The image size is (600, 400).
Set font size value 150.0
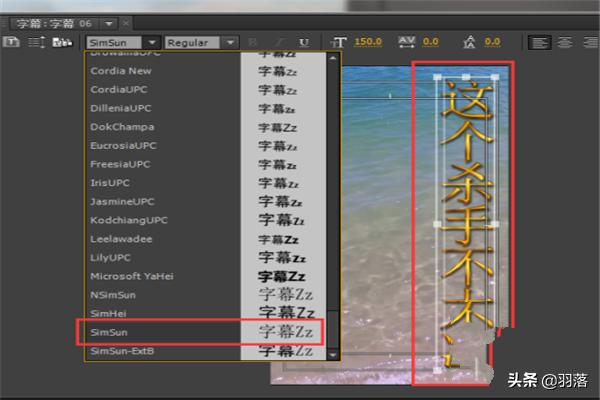(x=368, y=42)
